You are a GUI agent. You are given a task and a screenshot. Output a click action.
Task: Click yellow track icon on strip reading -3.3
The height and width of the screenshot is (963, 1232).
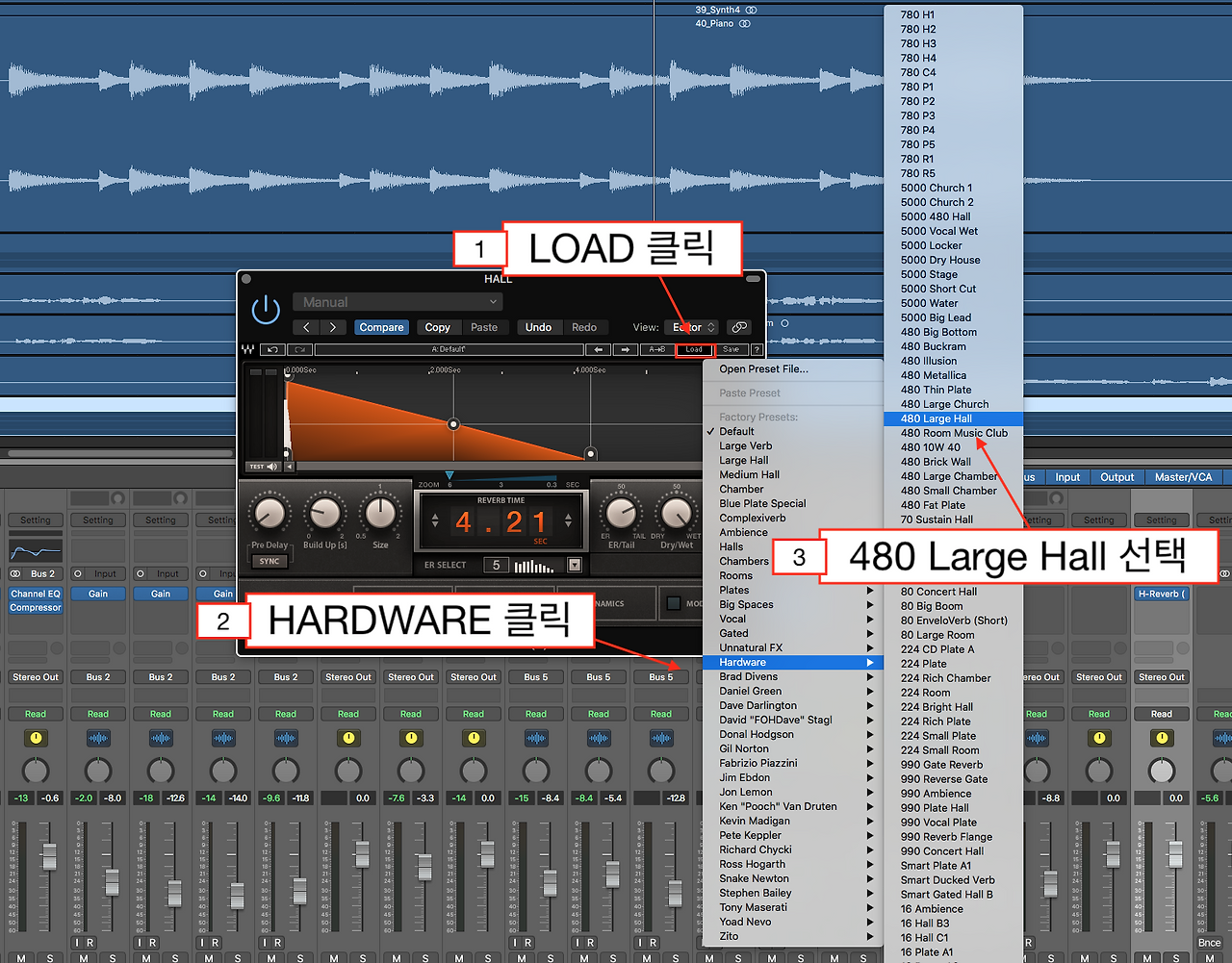pos(411,738)
